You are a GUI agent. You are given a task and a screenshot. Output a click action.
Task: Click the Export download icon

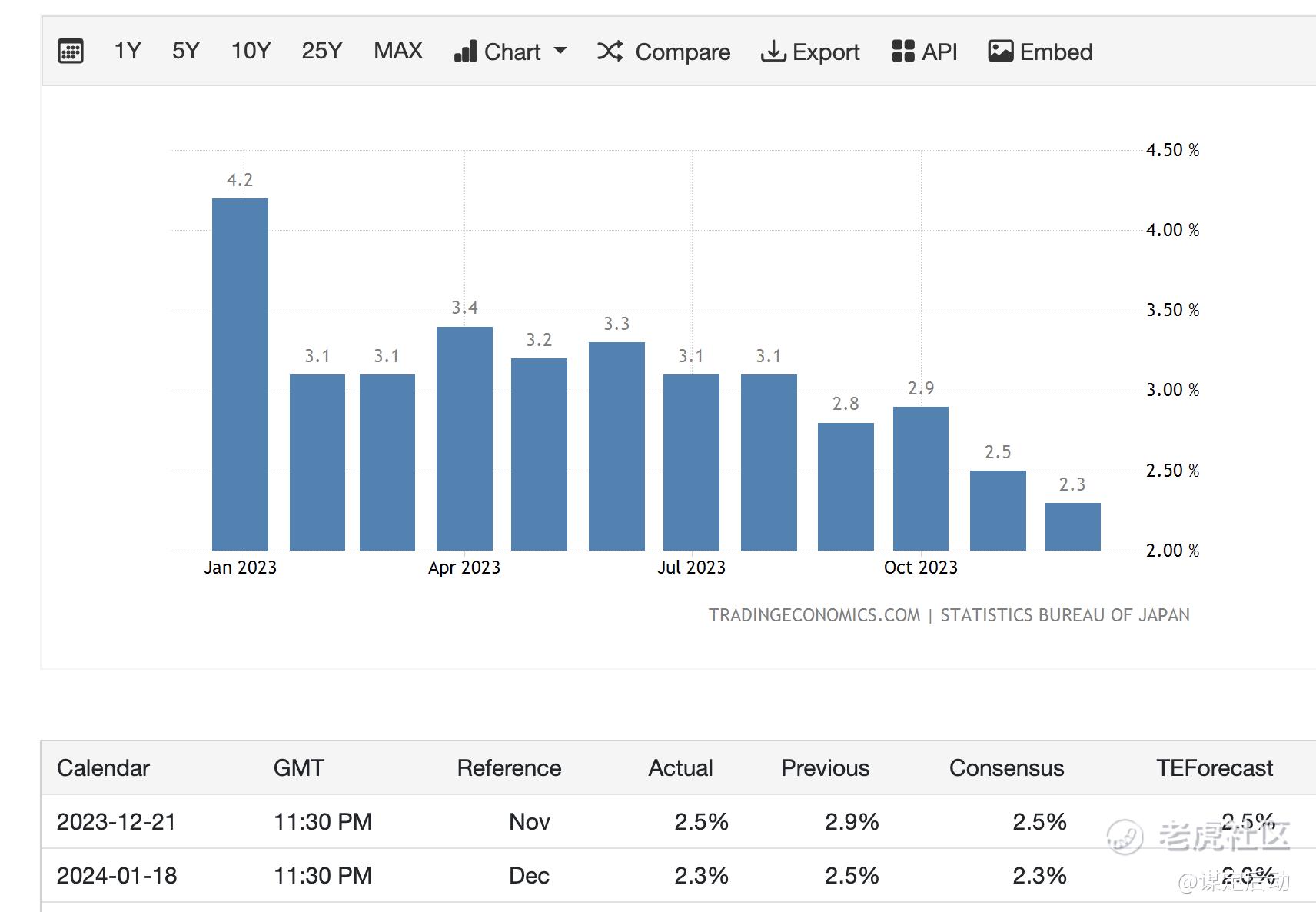click(773, 52)
